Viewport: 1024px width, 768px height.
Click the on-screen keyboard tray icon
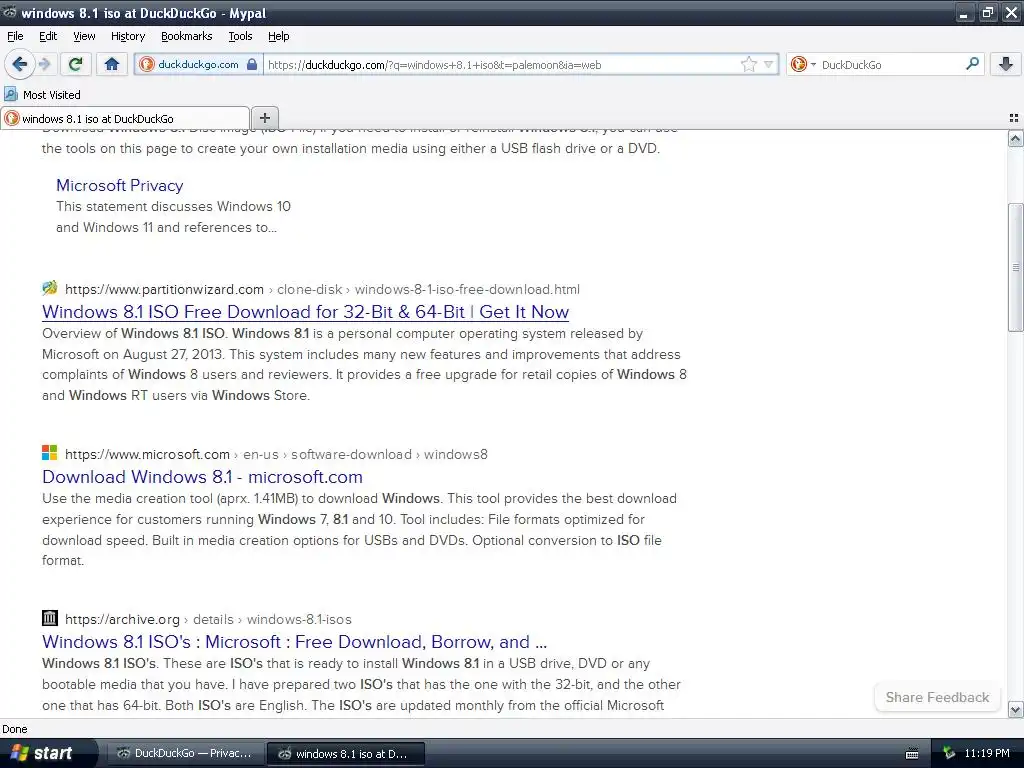(912, 754)
